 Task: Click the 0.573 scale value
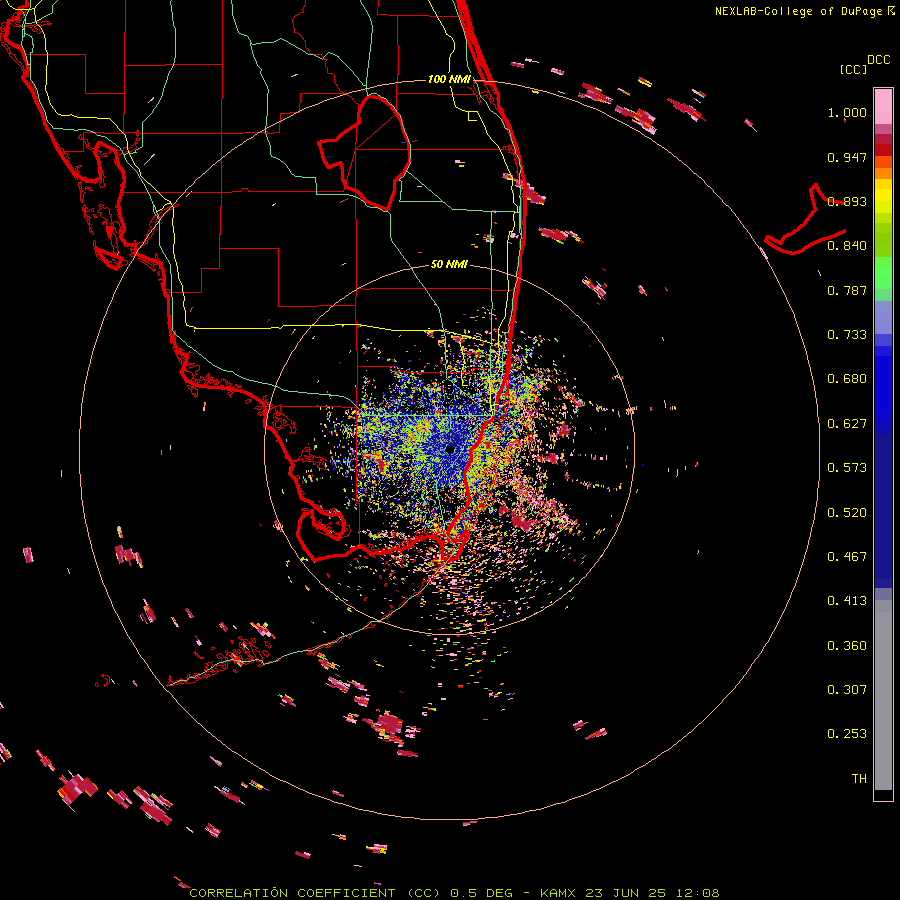tap(847, 468)
